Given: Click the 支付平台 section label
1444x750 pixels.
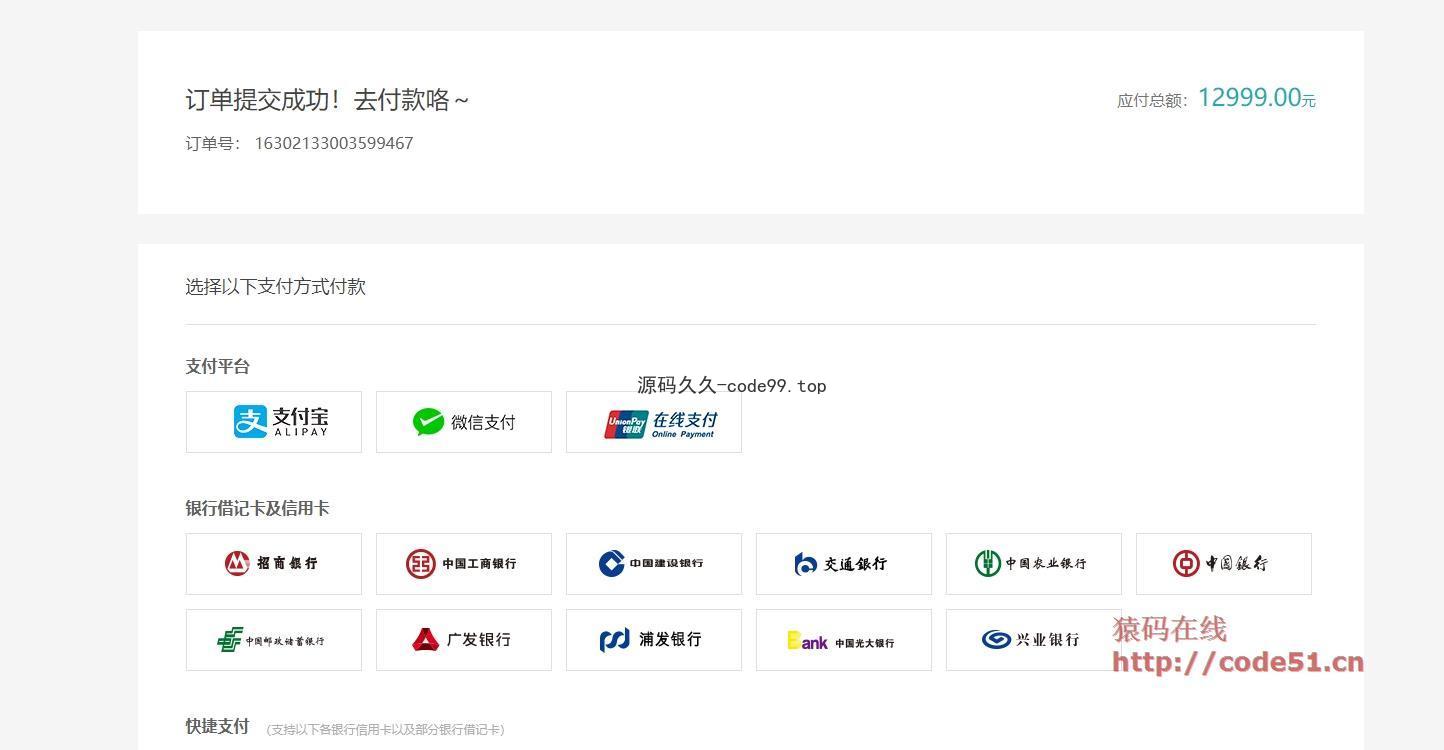Looking at the screenshot, I should [x=217, y=366].
